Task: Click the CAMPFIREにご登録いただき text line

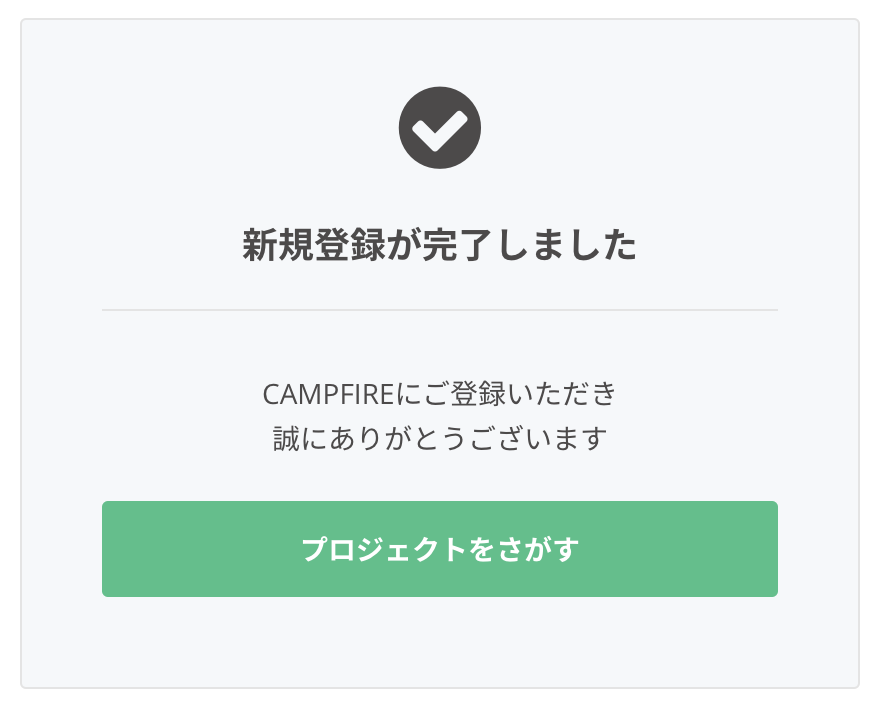Action: tap(440, 394)
